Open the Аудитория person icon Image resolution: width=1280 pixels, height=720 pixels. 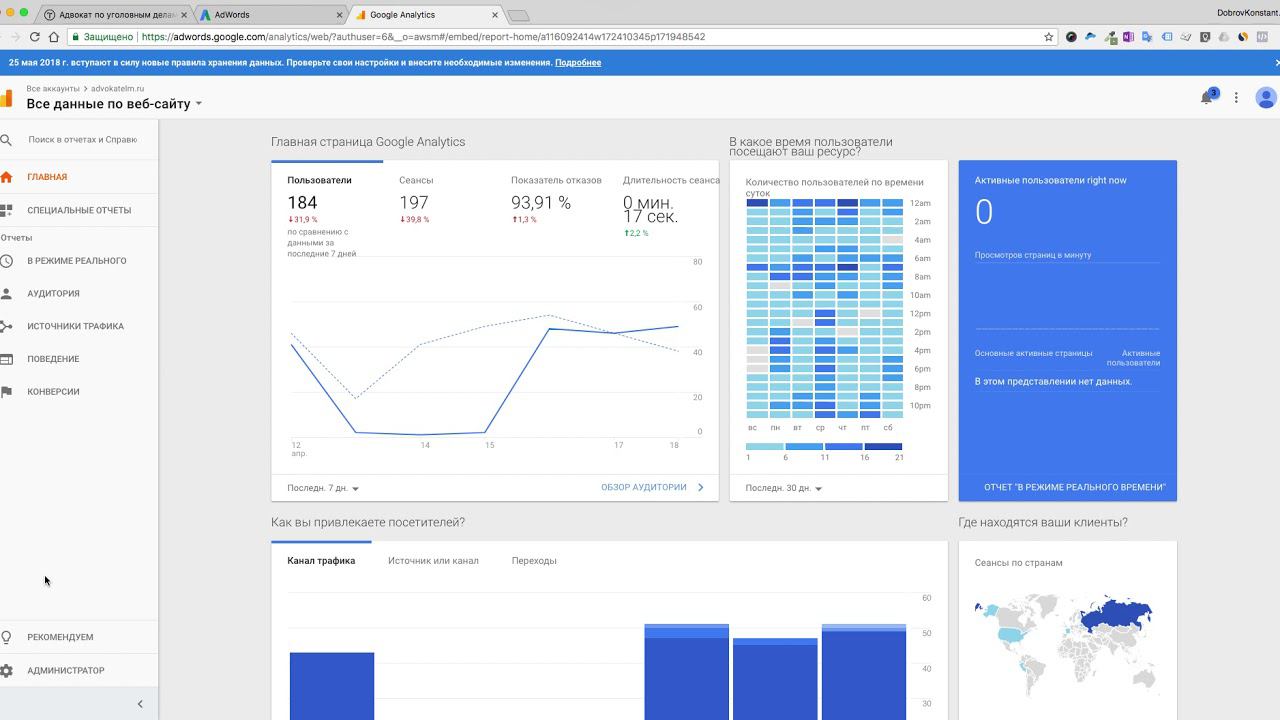tap(6, 294)
